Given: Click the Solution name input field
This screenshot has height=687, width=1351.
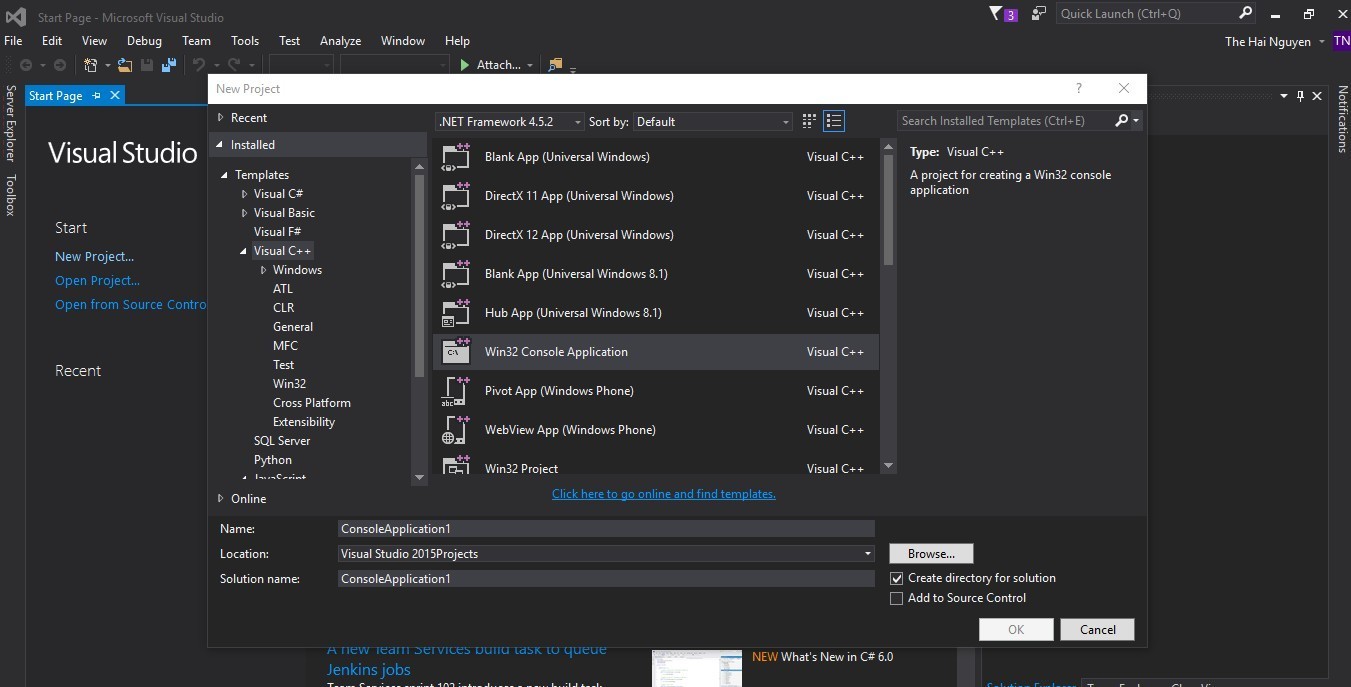Looking at the screenshot, I should (606, 579).
